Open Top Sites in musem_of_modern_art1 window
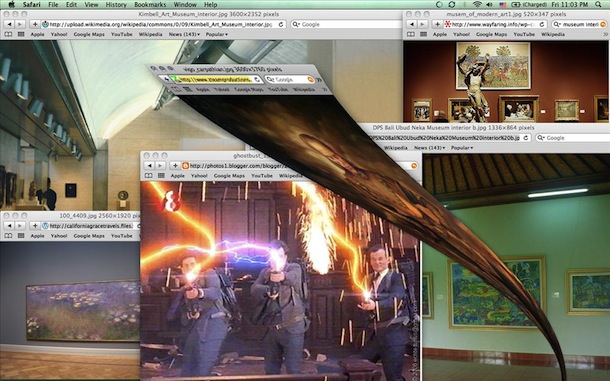 (x=424, y=34)
